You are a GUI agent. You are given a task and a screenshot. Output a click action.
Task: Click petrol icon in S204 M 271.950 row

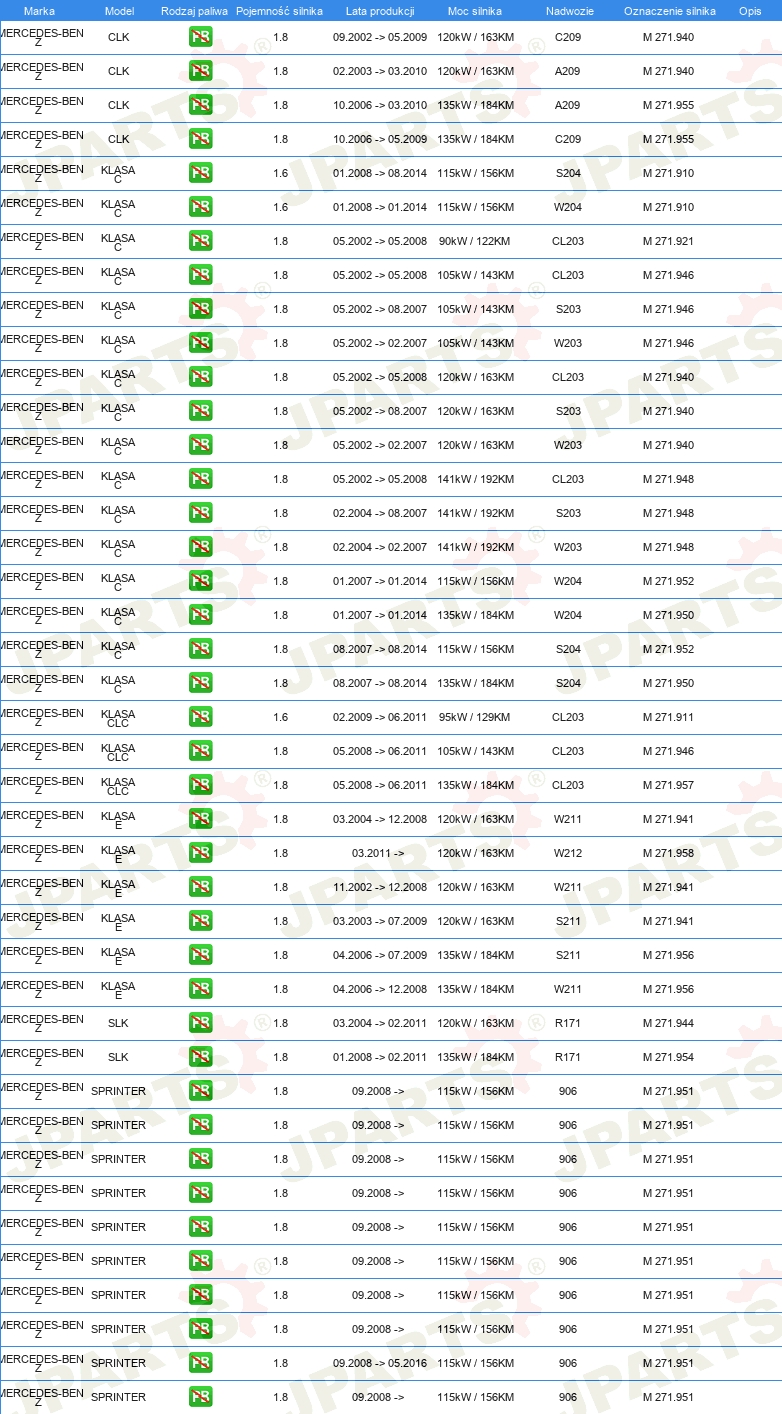[201, 684]
